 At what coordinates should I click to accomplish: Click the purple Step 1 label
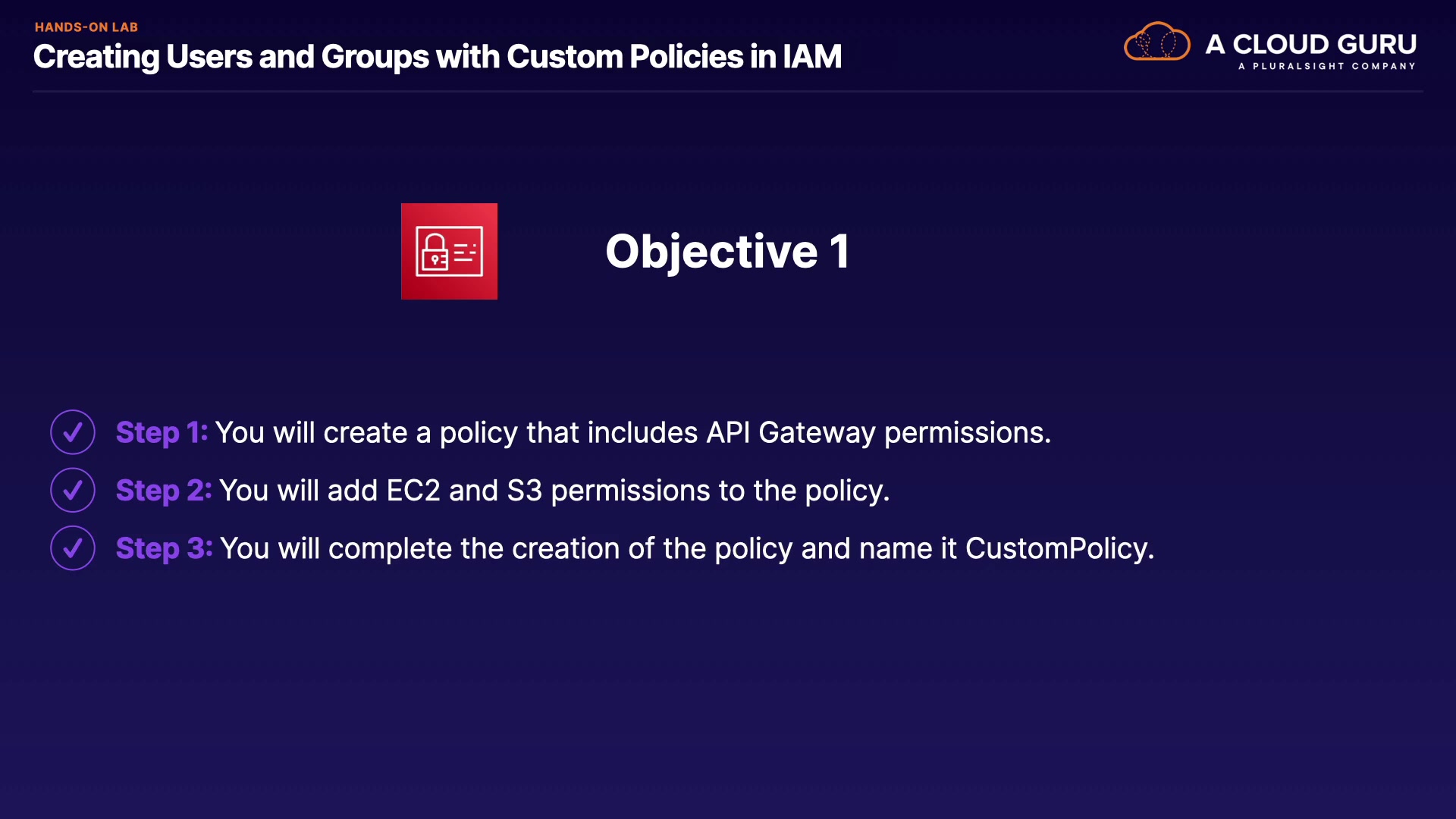coord(162,432)
